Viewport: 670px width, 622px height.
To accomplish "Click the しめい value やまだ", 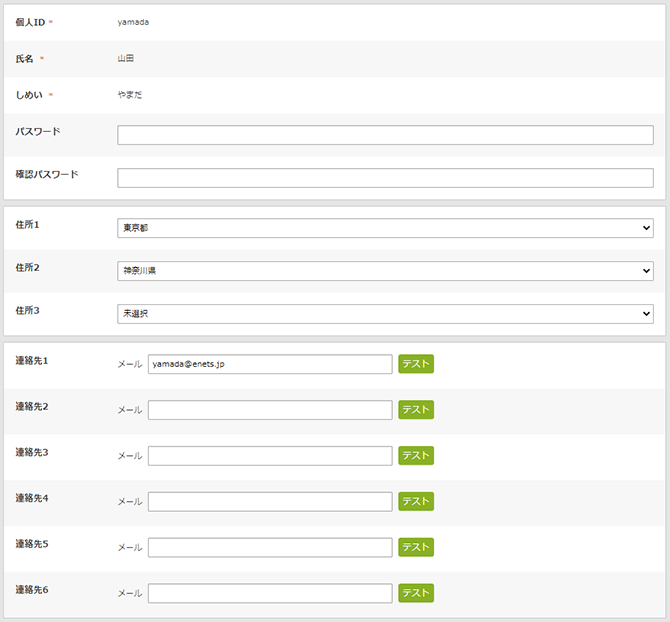I will [130, 96].
